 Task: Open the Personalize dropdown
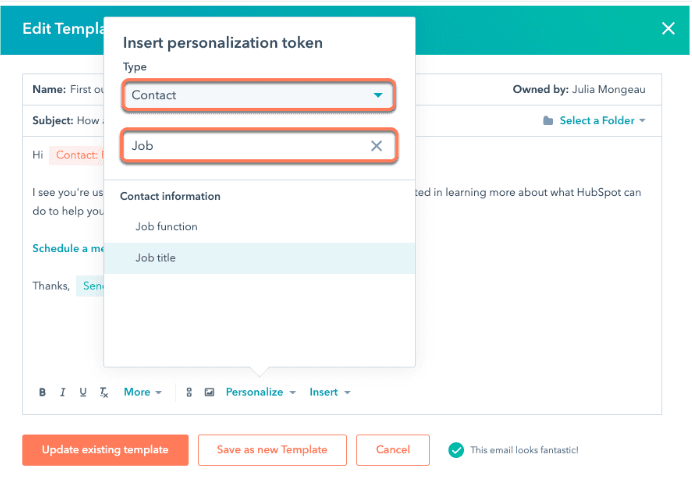pos(260,393)
